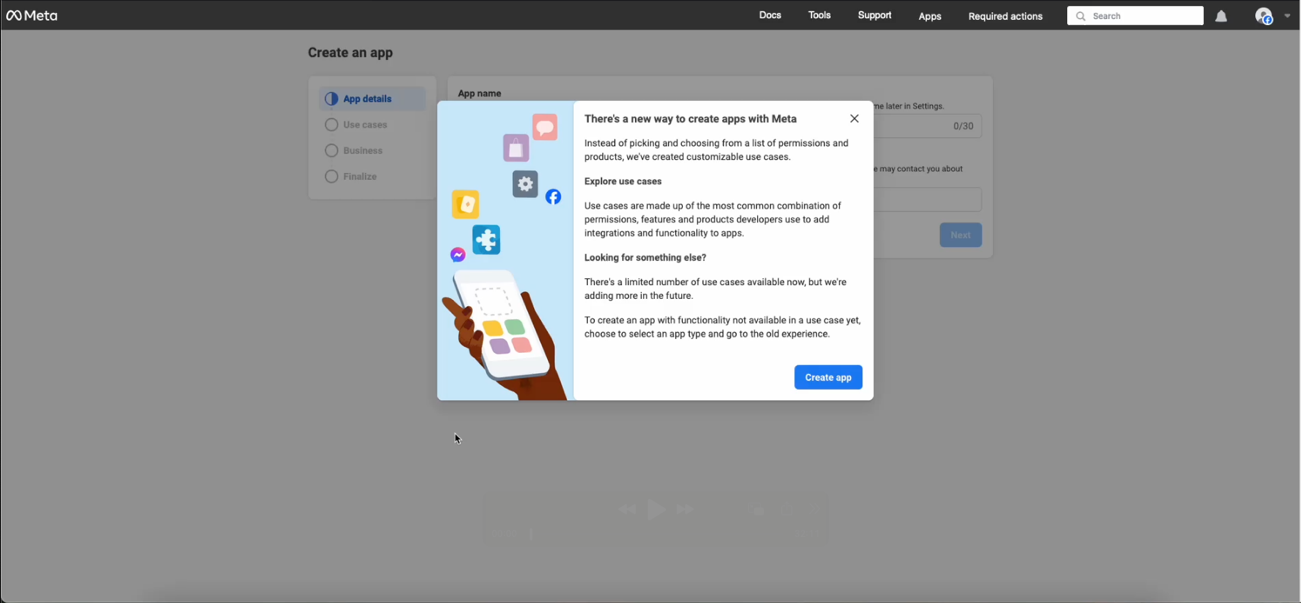
Task: Click the Meta logo in the header
Action: pos(32,16)
